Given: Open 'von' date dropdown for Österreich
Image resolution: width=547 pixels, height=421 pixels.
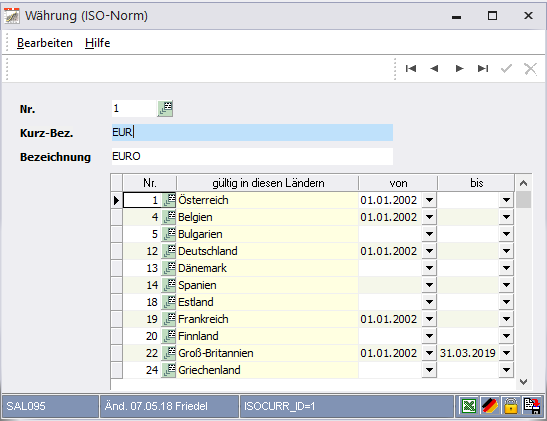Looking at the screenshot, I should point(429,200).
